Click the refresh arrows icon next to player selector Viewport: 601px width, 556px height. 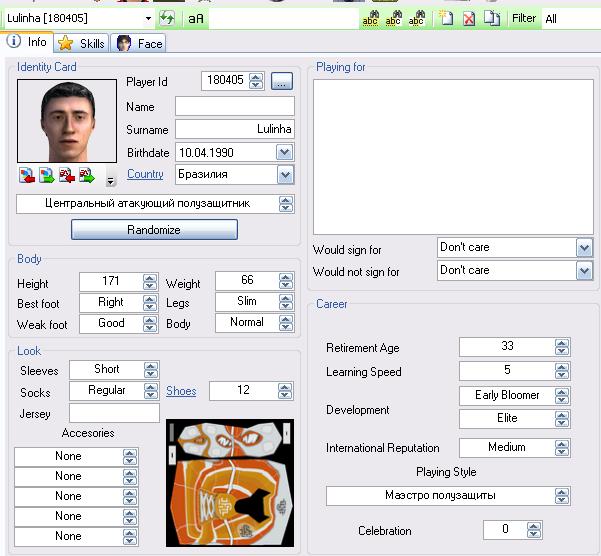tap(167, 18)
